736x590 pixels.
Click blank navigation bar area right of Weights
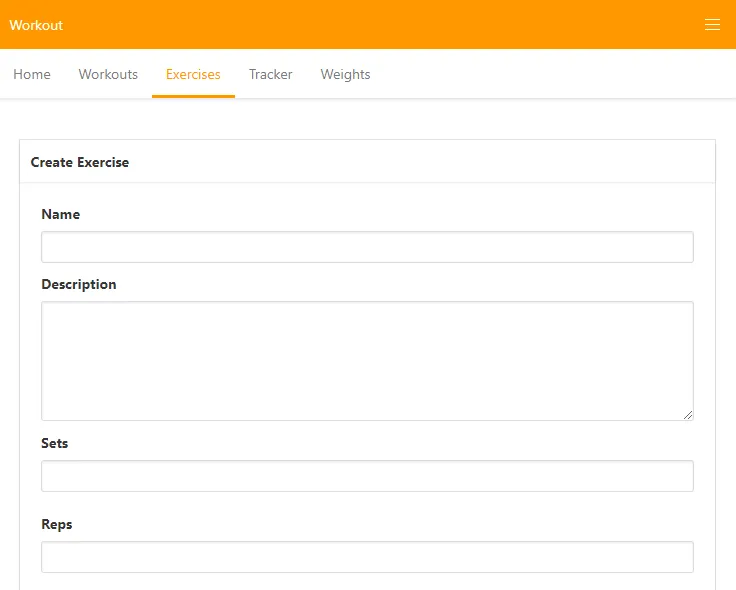550,74
